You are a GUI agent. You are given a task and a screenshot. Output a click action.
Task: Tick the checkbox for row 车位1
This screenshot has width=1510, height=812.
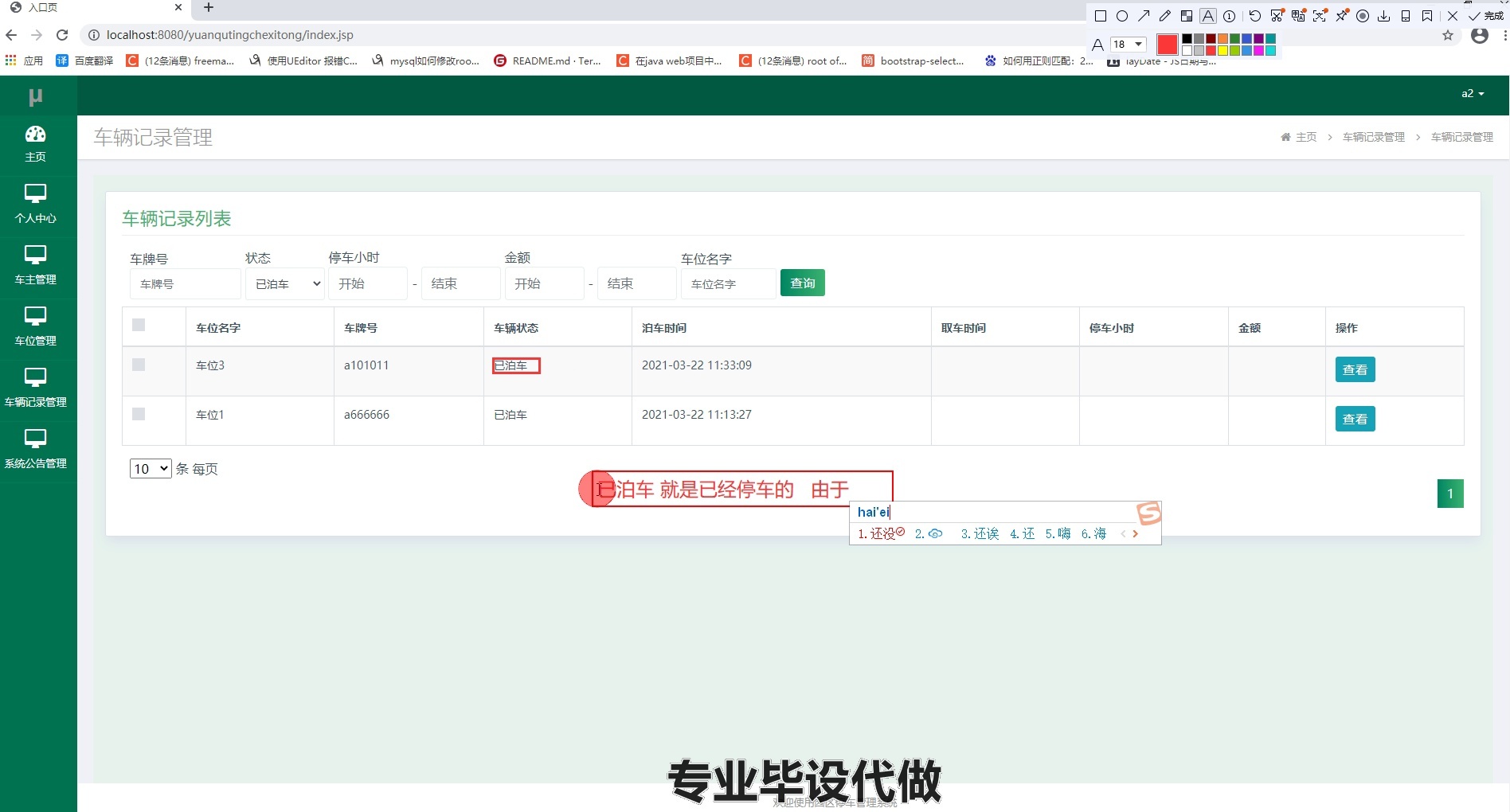[139, 414]
